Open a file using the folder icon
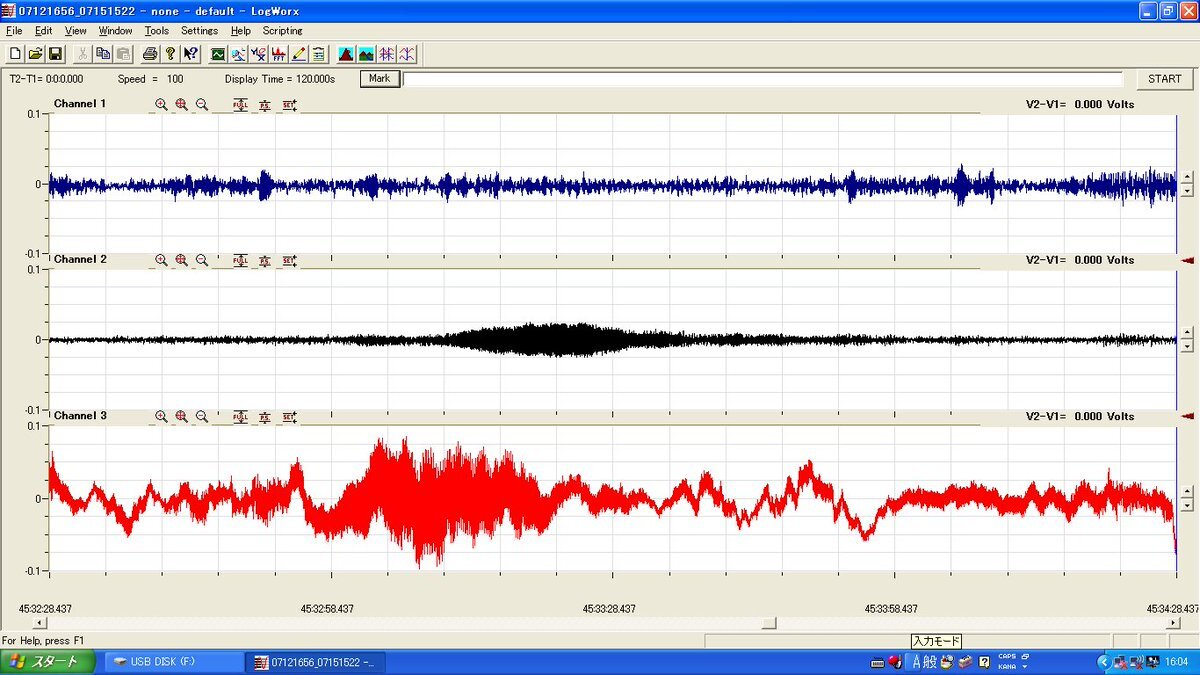1200x675 pixels. [x=35, y=54]
